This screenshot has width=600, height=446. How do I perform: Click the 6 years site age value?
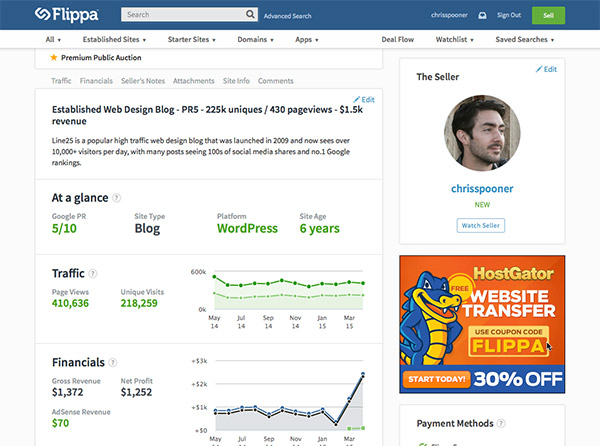pos(320,228)
